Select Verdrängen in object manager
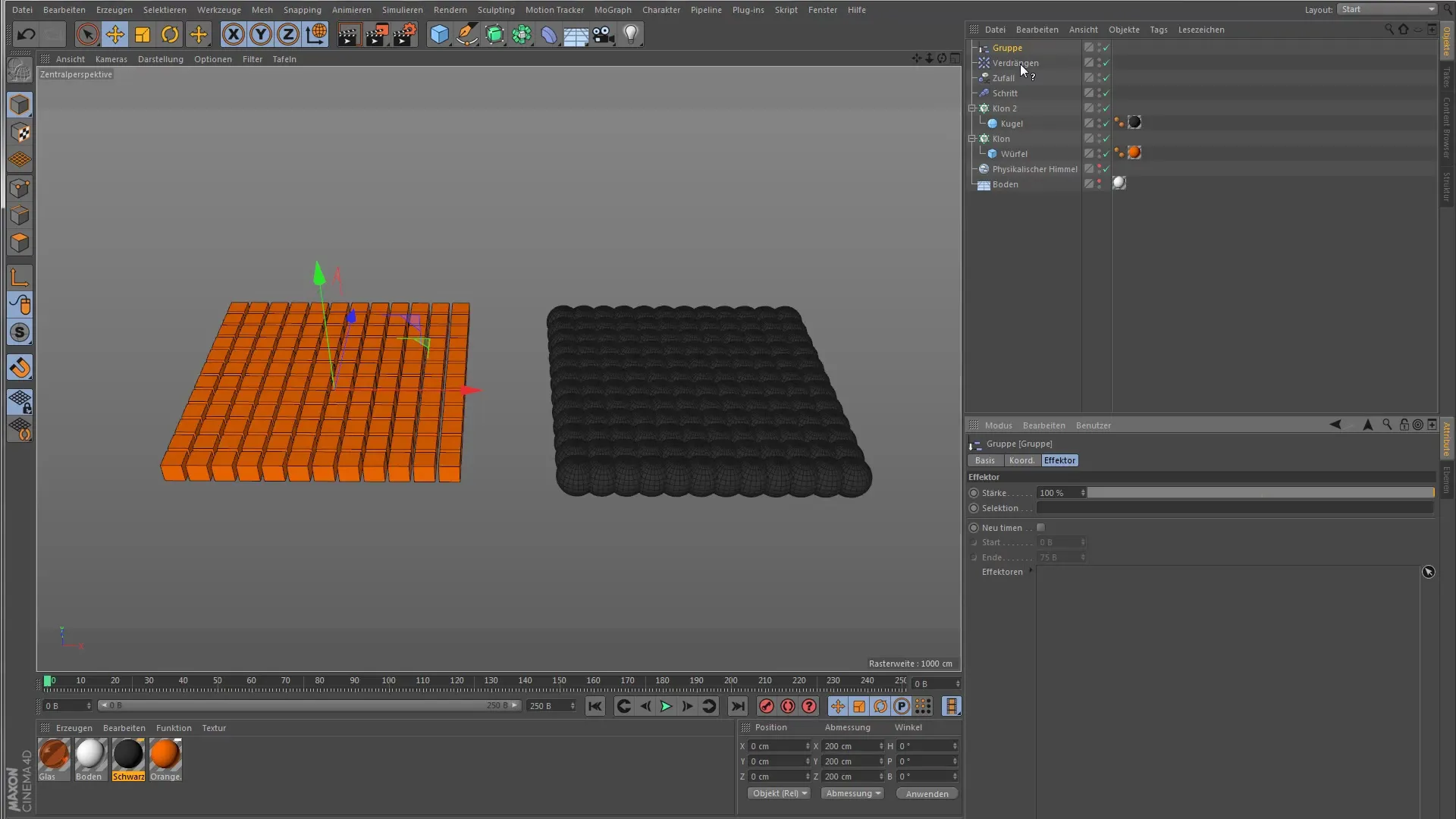This screenshot has height=819, width=1456. (x=1015, y=63)
